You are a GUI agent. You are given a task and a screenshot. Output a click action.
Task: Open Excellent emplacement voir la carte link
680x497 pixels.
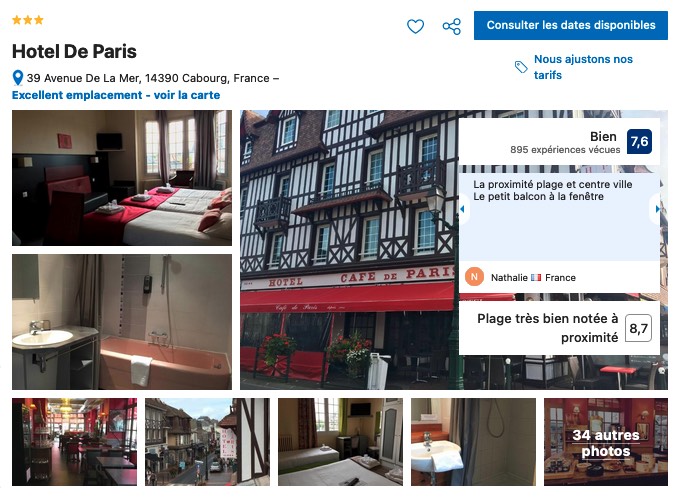click(116, 95)
